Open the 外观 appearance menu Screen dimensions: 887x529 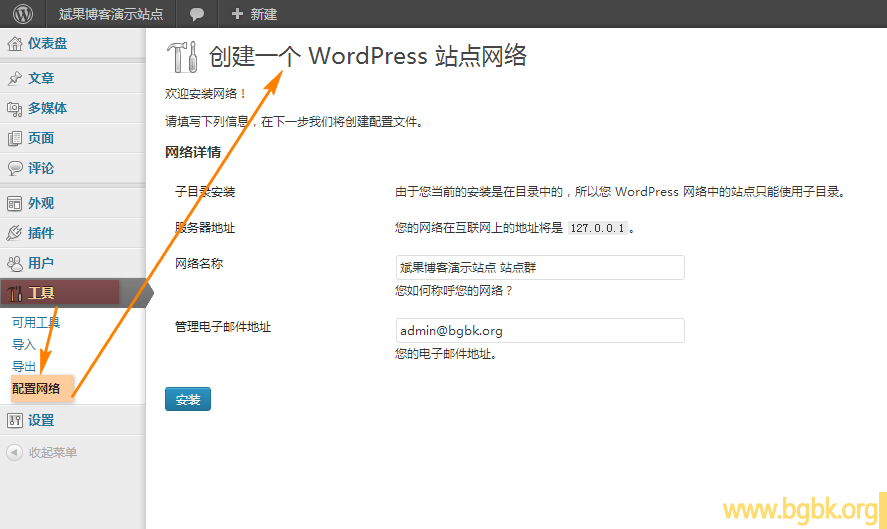[41, 203]
